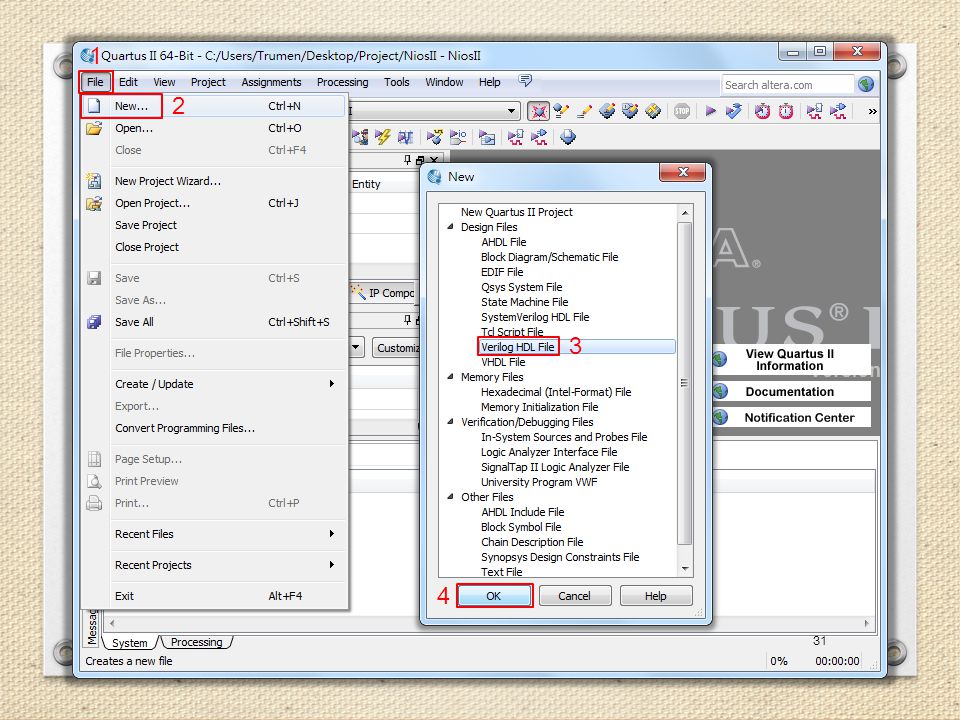Click the globe icon beside Documentation
The height and width of the screenshot is (720, 960).
(721, 391)
